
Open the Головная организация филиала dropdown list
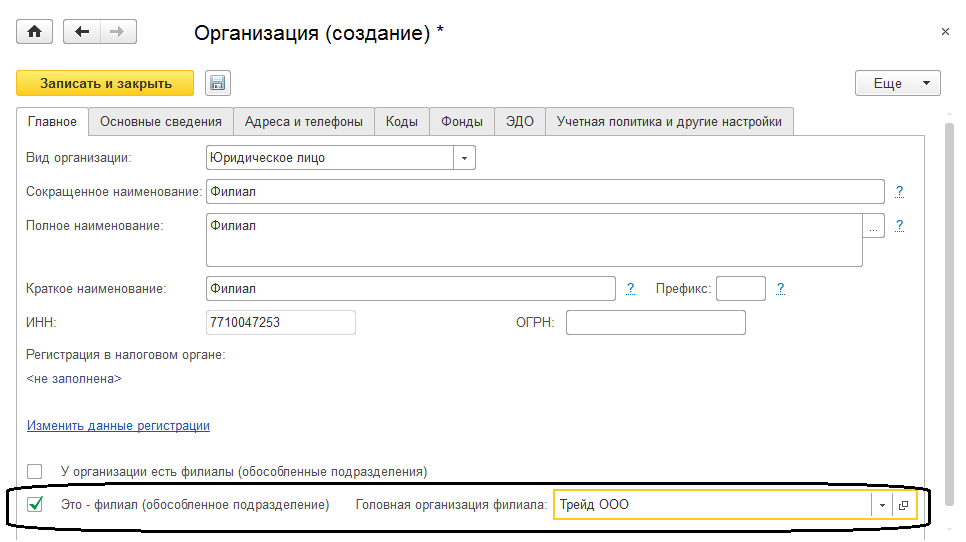point(881,506)
